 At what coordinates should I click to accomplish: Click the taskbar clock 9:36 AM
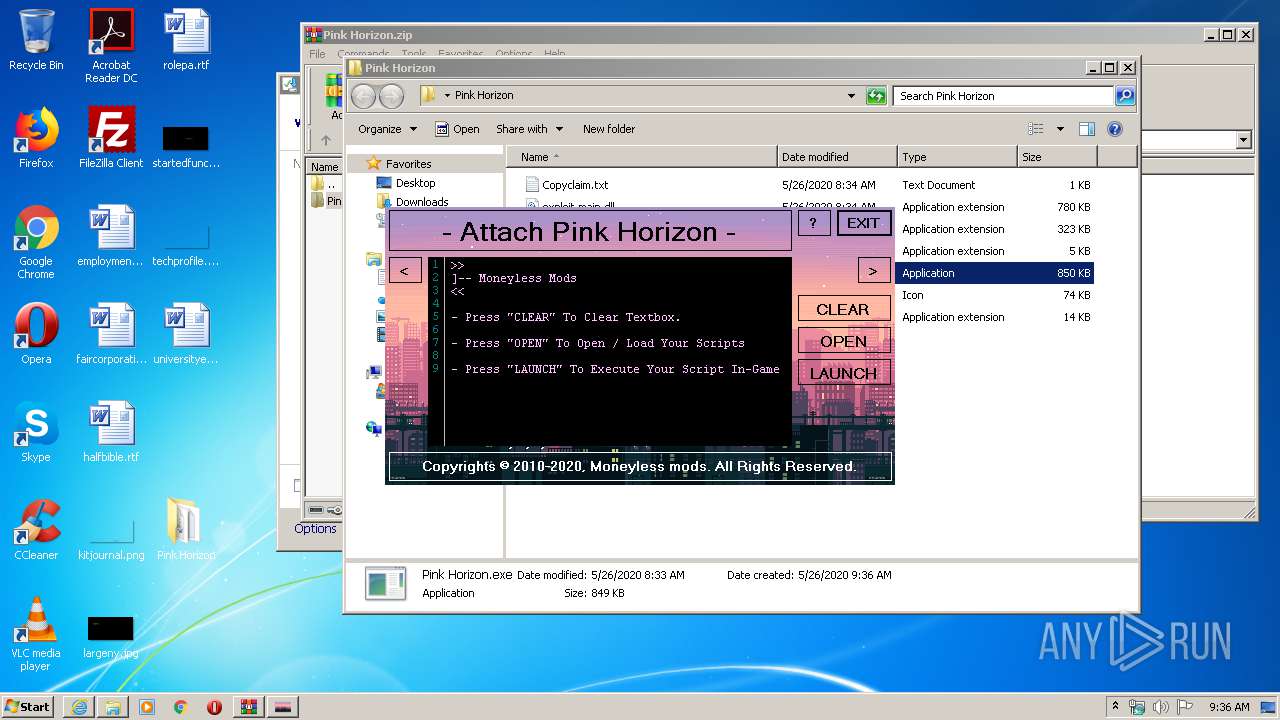(1229, 707)
